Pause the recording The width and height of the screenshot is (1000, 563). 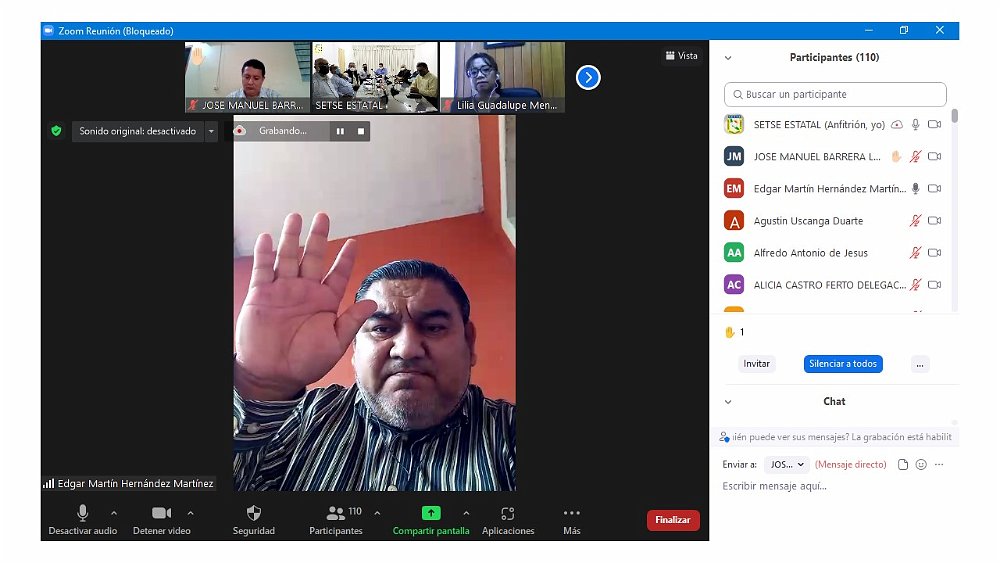tap(340, 131)
